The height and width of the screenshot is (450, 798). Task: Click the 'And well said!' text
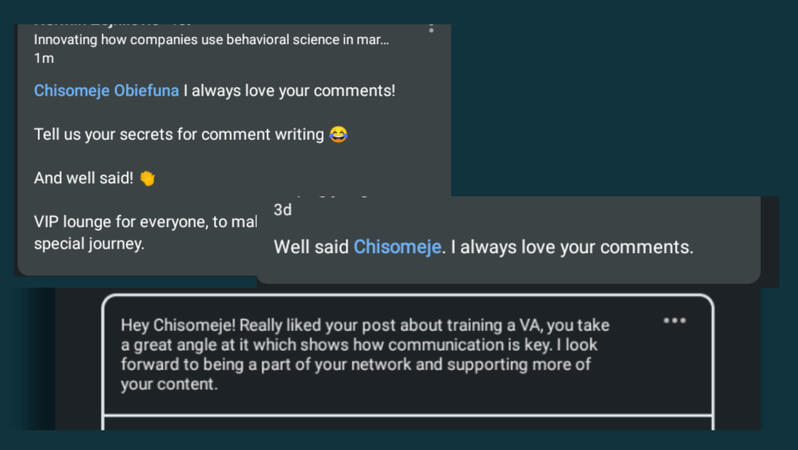tap(84, 178)
